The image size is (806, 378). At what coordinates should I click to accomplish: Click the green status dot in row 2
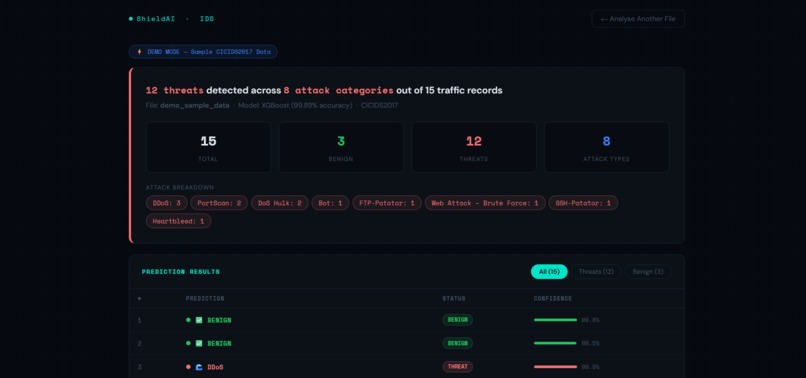[x=188, y=343]
